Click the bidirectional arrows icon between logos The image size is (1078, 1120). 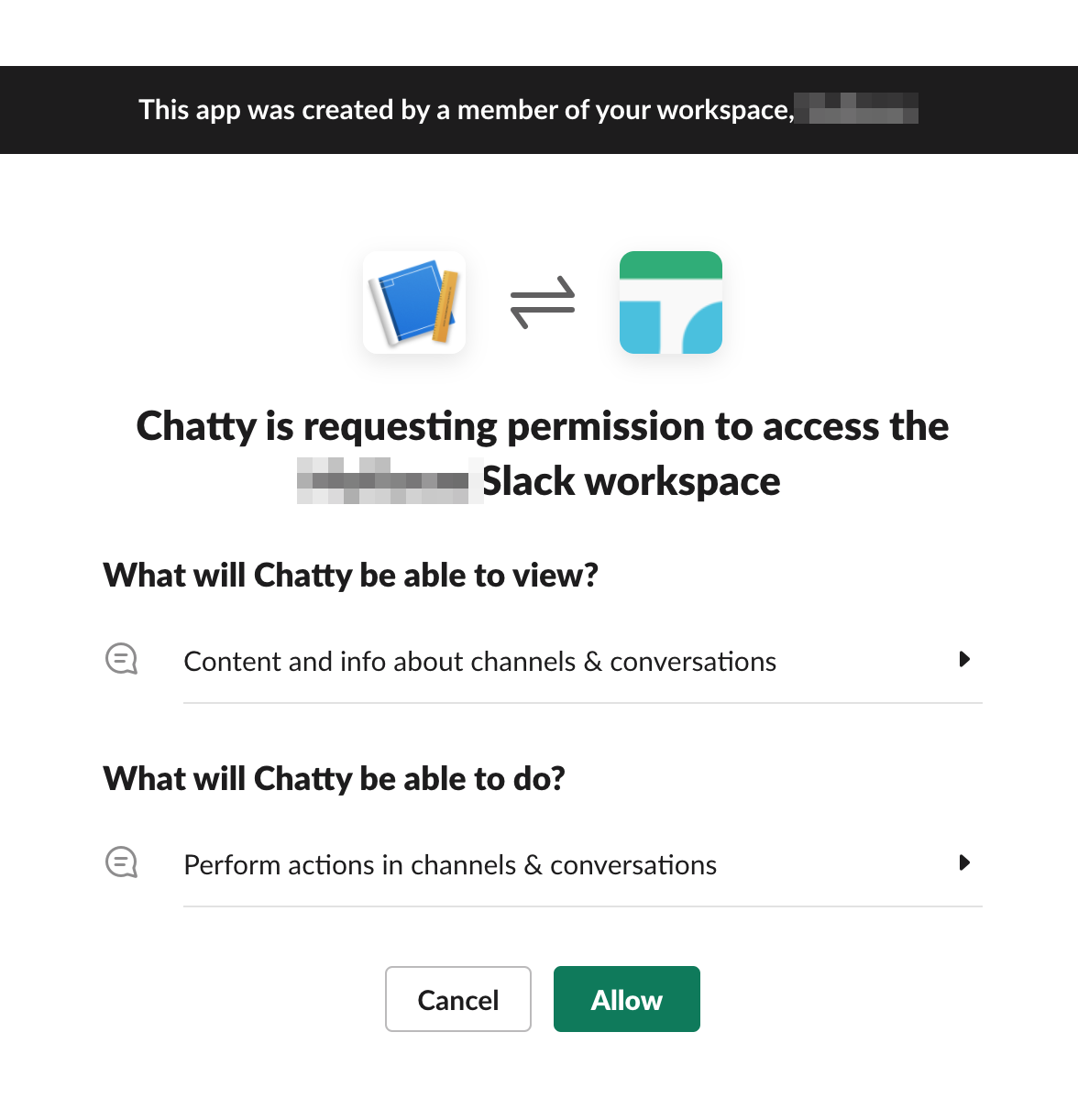pyautogui.click(x=543, y=302)
